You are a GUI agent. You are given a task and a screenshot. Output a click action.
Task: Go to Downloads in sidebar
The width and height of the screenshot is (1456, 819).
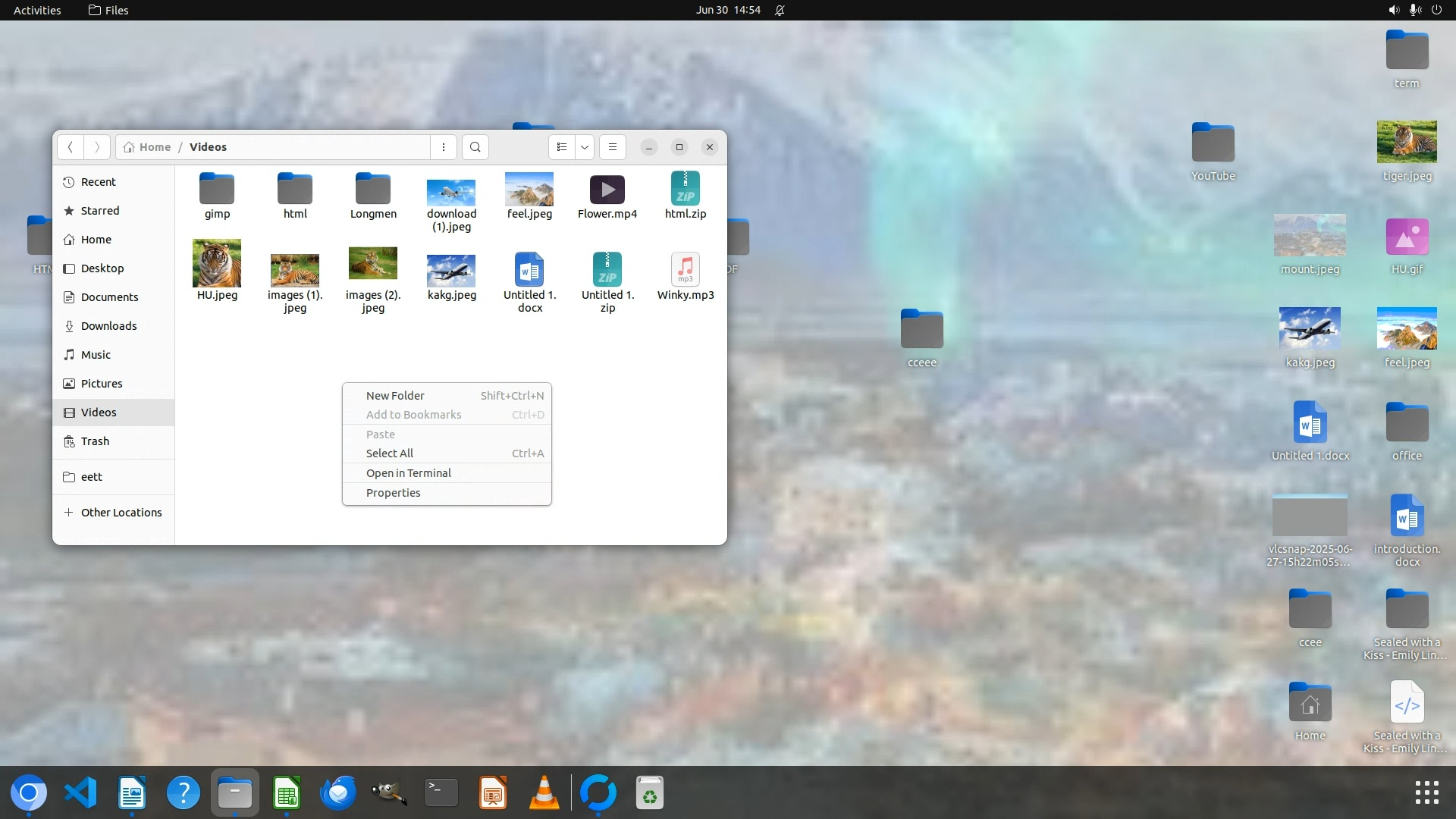[108, 326]
